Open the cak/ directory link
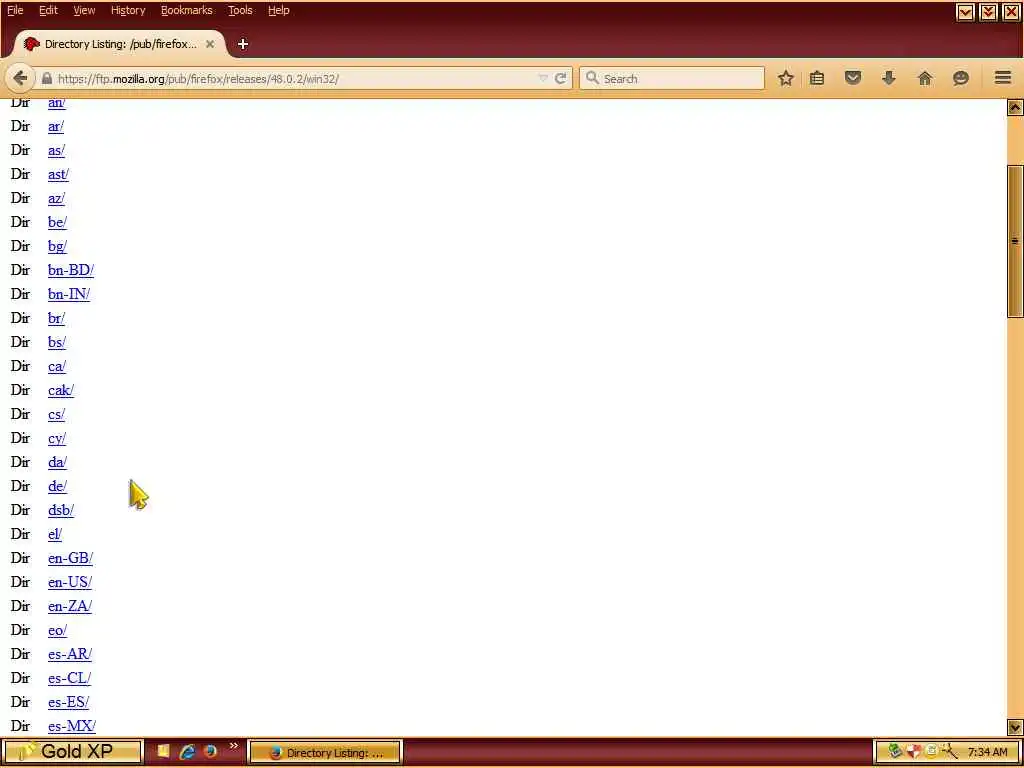 (61, 391)
